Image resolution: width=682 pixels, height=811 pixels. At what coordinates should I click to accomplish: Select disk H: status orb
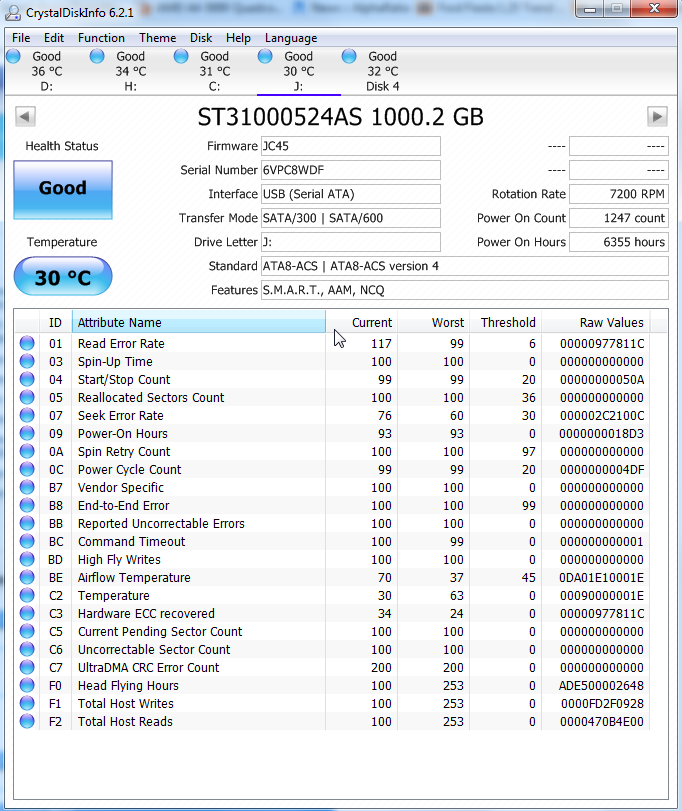97,56
